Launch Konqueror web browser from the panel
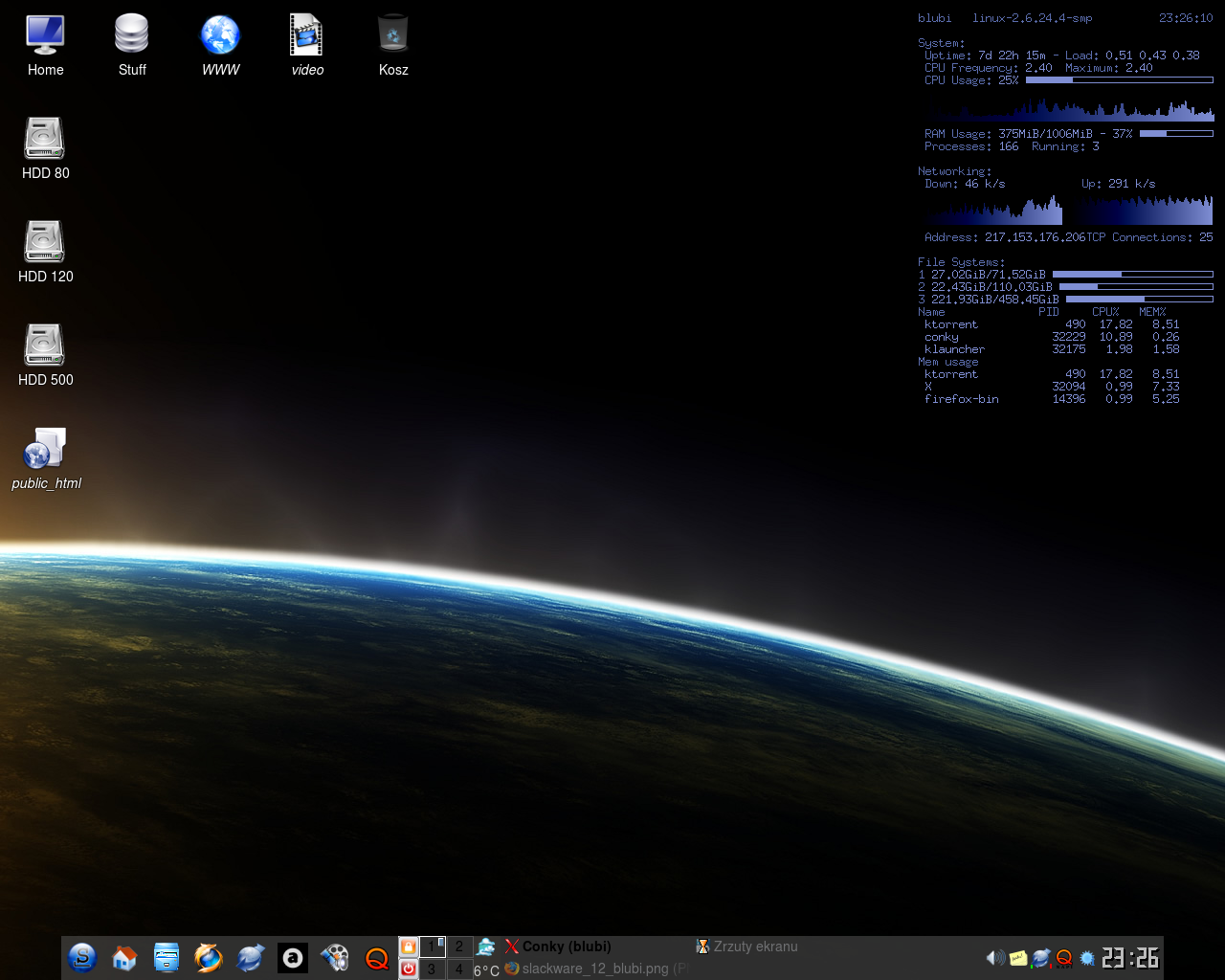The image size is (1225, 980). [250, 957]
